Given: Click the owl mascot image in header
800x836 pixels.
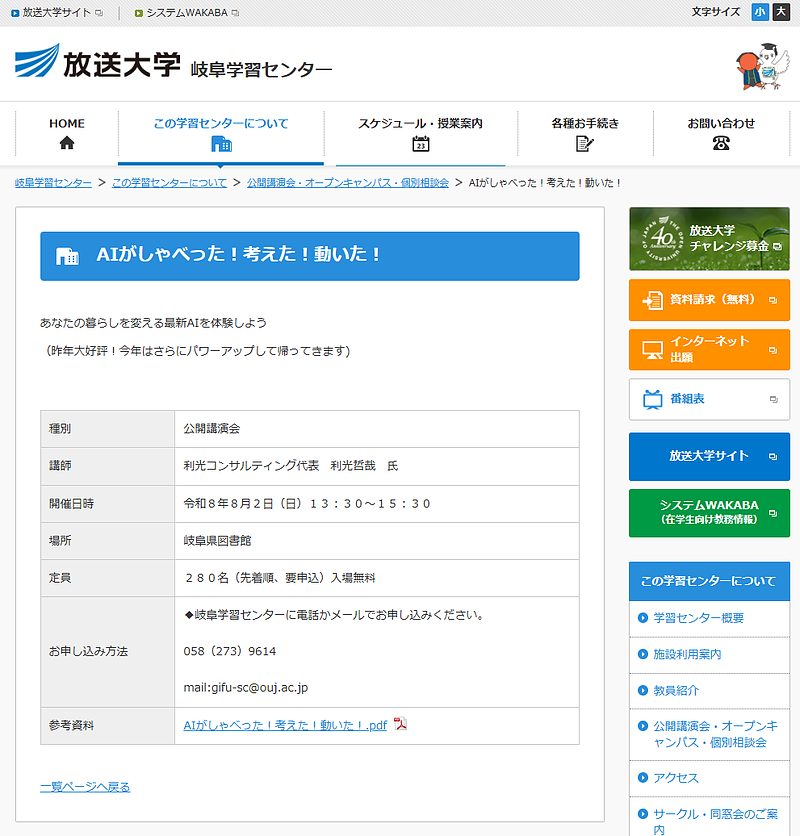Looking at the screenshot, I should (763, 66).
